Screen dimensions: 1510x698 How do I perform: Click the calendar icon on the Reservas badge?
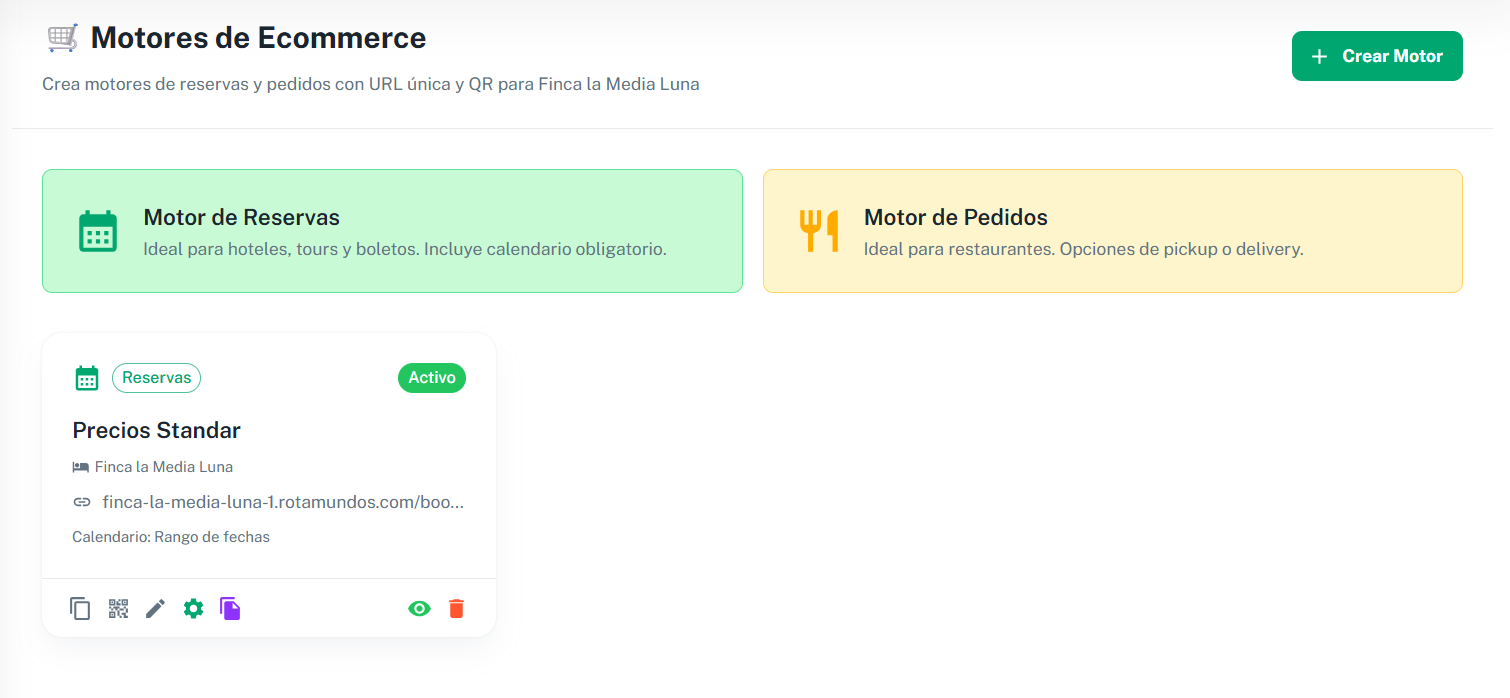click(x=86, y=377)
